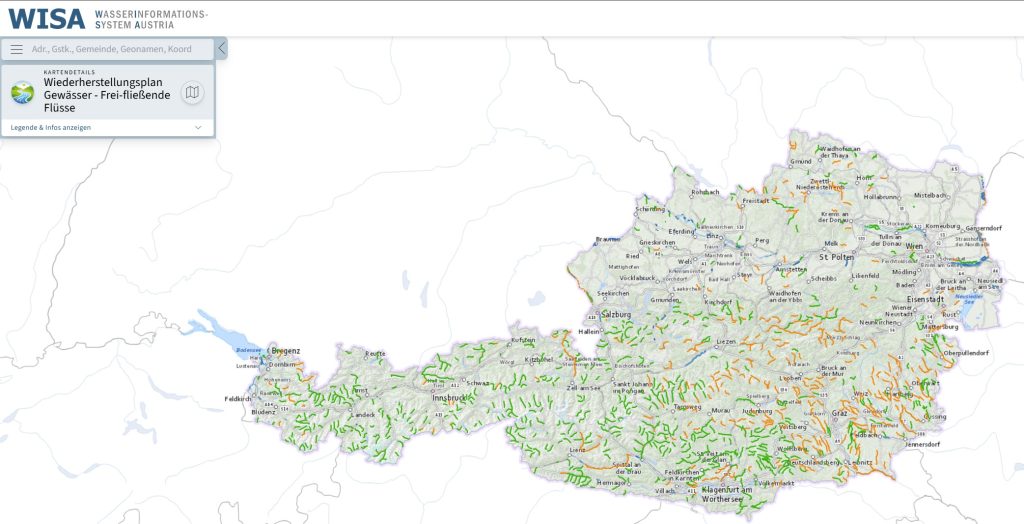Click the Wasserinformationssystem Austria header text

[151, 18]
